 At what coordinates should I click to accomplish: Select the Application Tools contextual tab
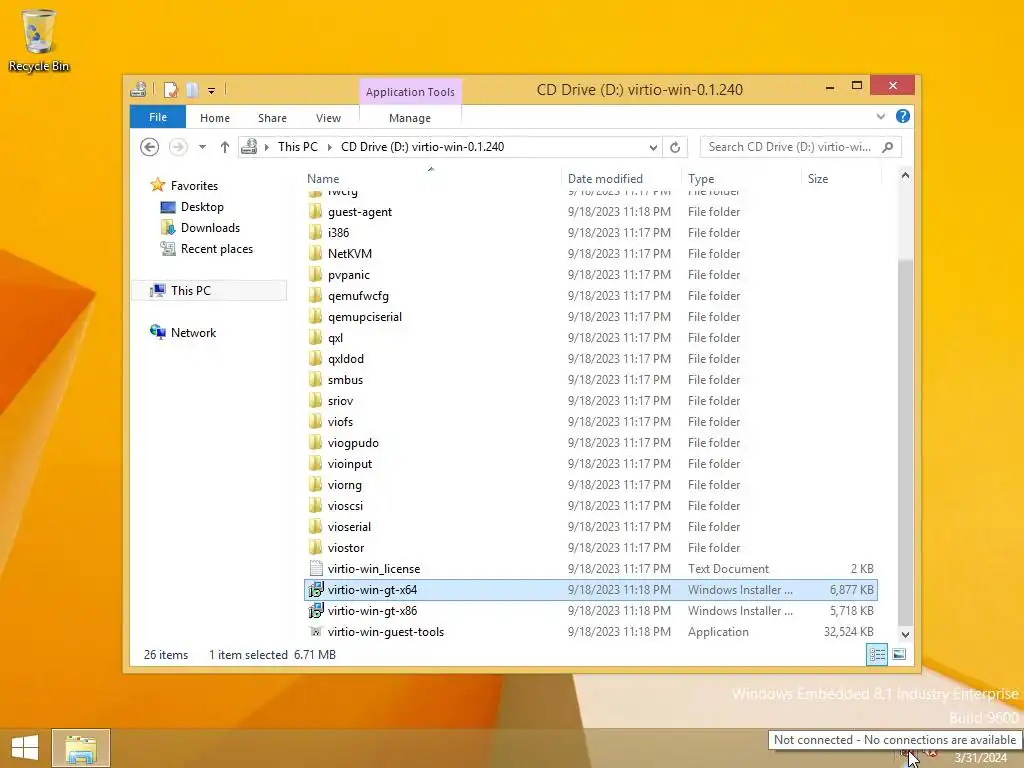click(410, 92)
